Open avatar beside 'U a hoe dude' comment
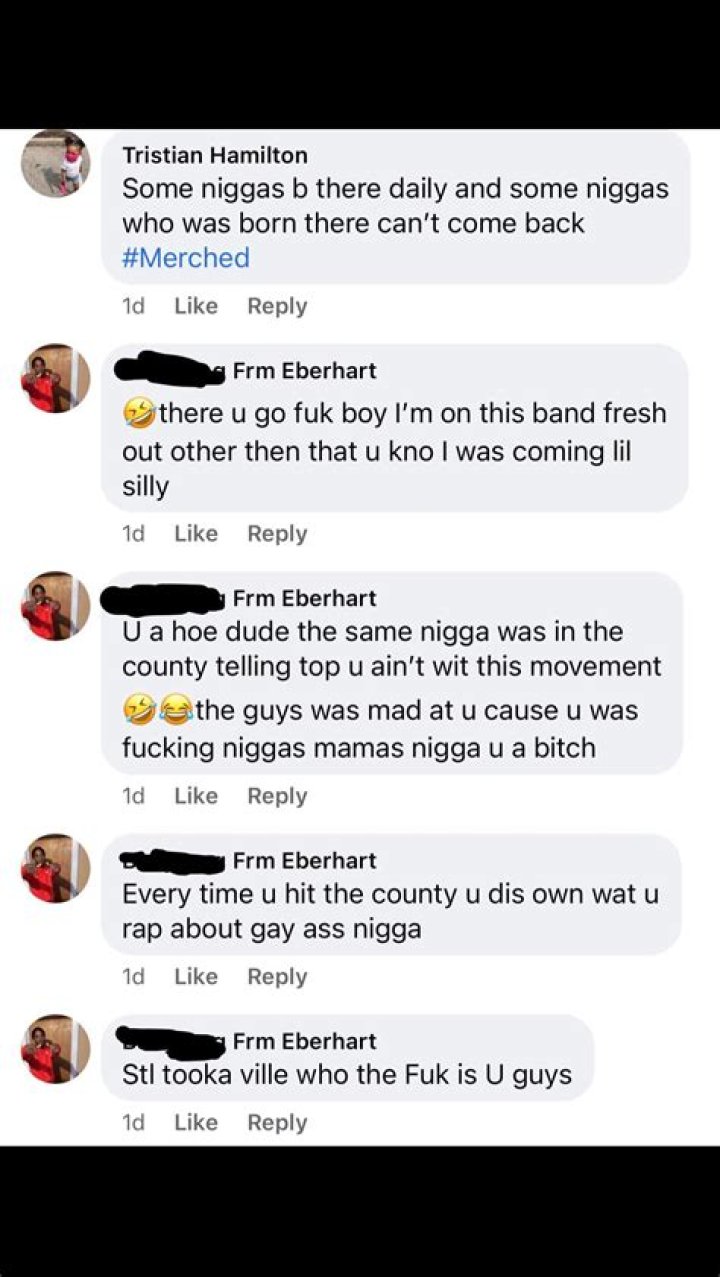Image resolution: width=720 pixels, height=1277 pixels. (x=56, y=606)
